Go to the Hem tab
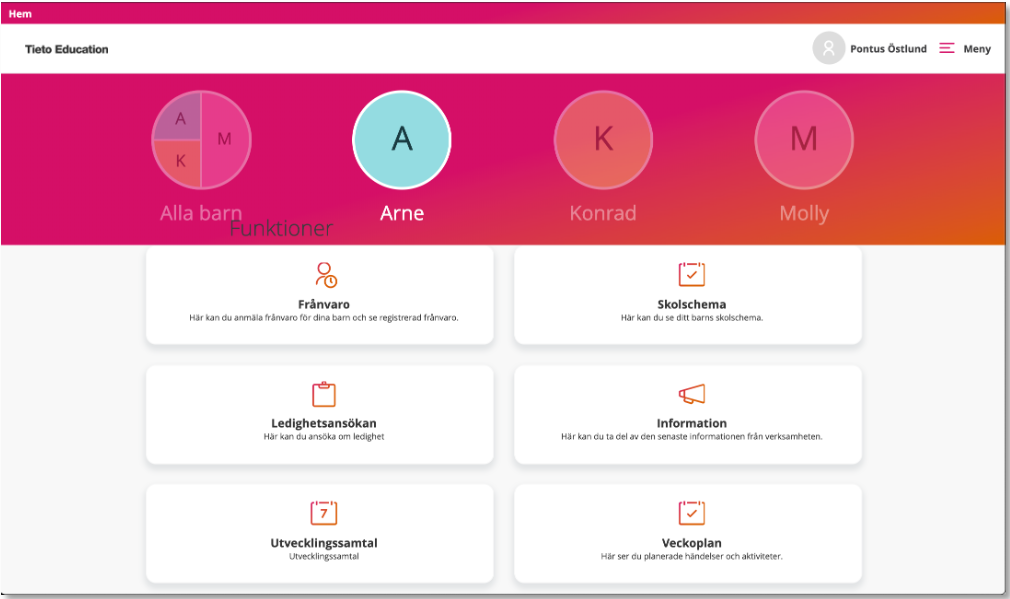Image resolution: width=1010 pixels, height=599 pixels. [20, 14]
